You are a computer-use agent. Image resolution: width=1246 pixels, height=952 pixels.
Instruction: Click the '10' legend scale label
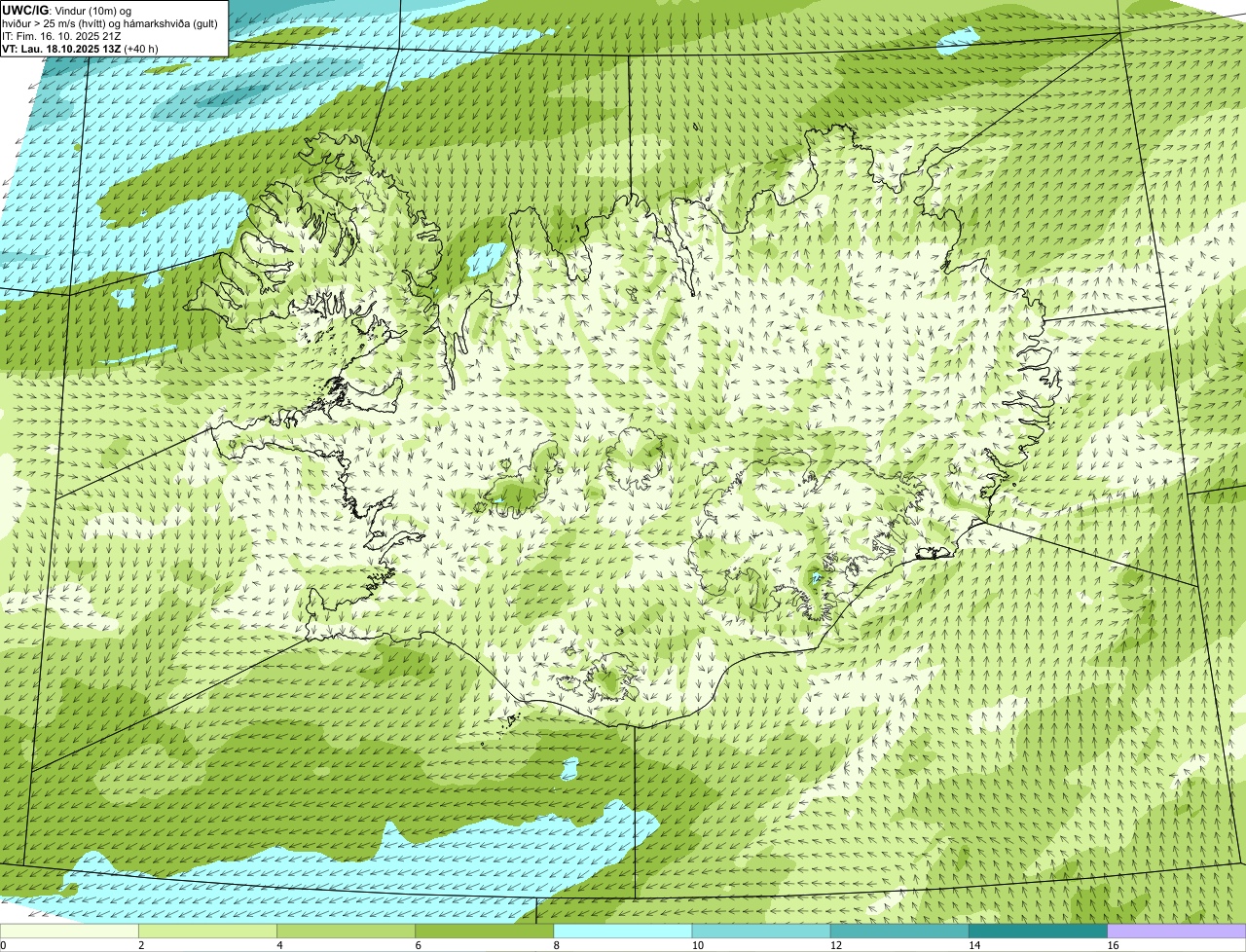click(x=697, y=945)
